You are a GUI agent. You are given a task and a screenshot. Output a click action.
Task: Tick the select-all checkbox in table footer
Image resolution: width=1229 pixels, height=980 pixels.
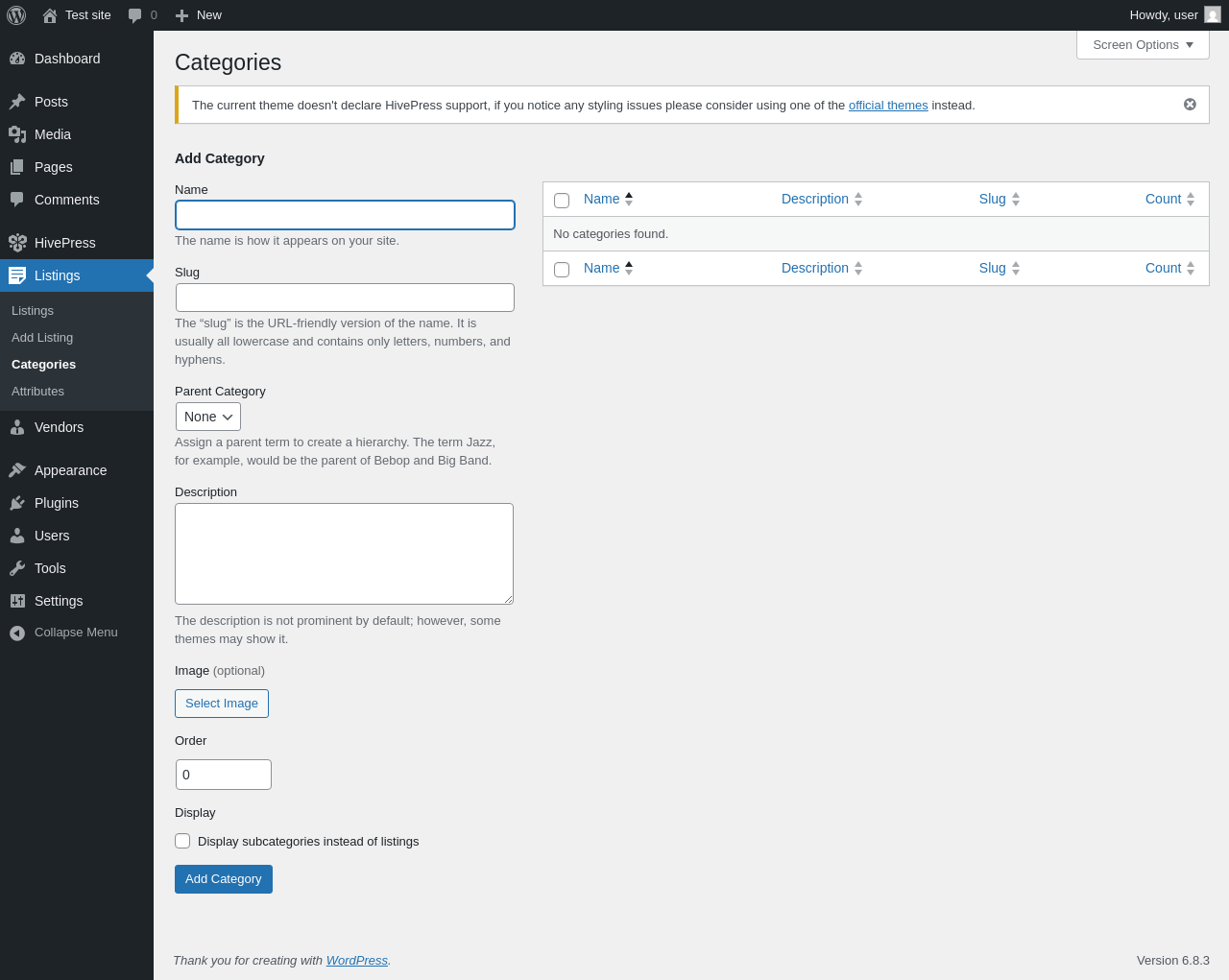562,270
